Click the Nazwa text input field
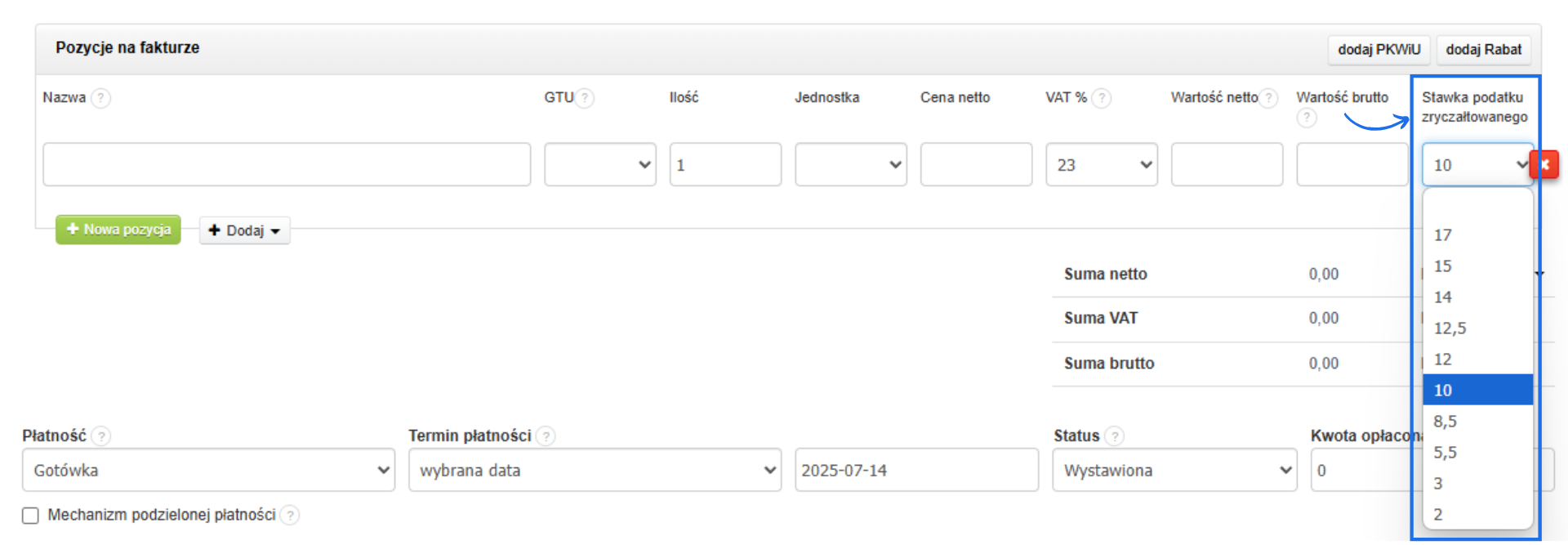This screenshot has width=1568, height=545. (287, 165)
